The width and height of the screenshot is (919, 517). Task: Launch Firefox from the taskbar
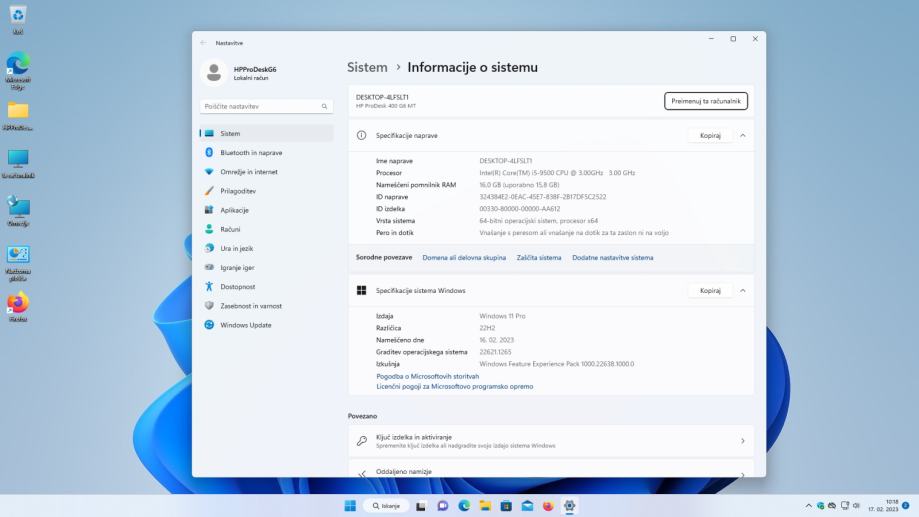coord(548,506)
